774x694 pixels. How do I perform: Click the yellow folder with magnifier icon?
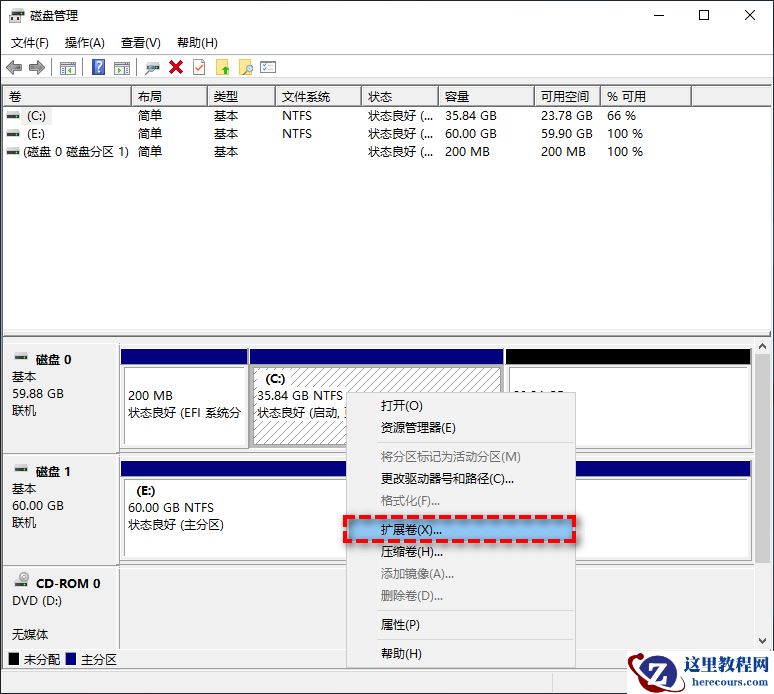coord(246,67)
